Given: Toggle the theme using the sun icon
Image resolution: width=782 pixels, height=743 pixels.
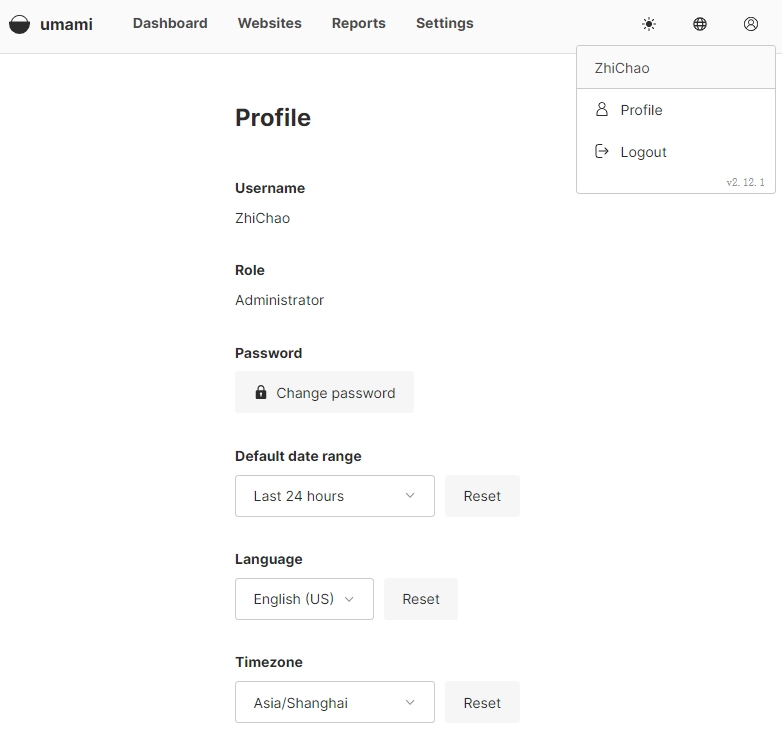Looking at the screenshot, I should pyautogui.click(x=649, y=24).
